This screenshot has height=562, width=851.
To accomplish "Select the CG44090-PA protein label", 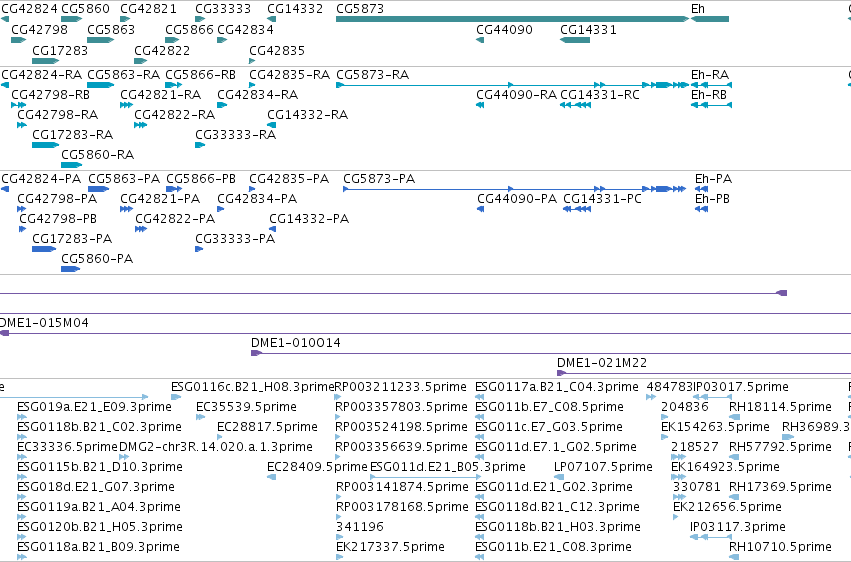I will (517, 199).
